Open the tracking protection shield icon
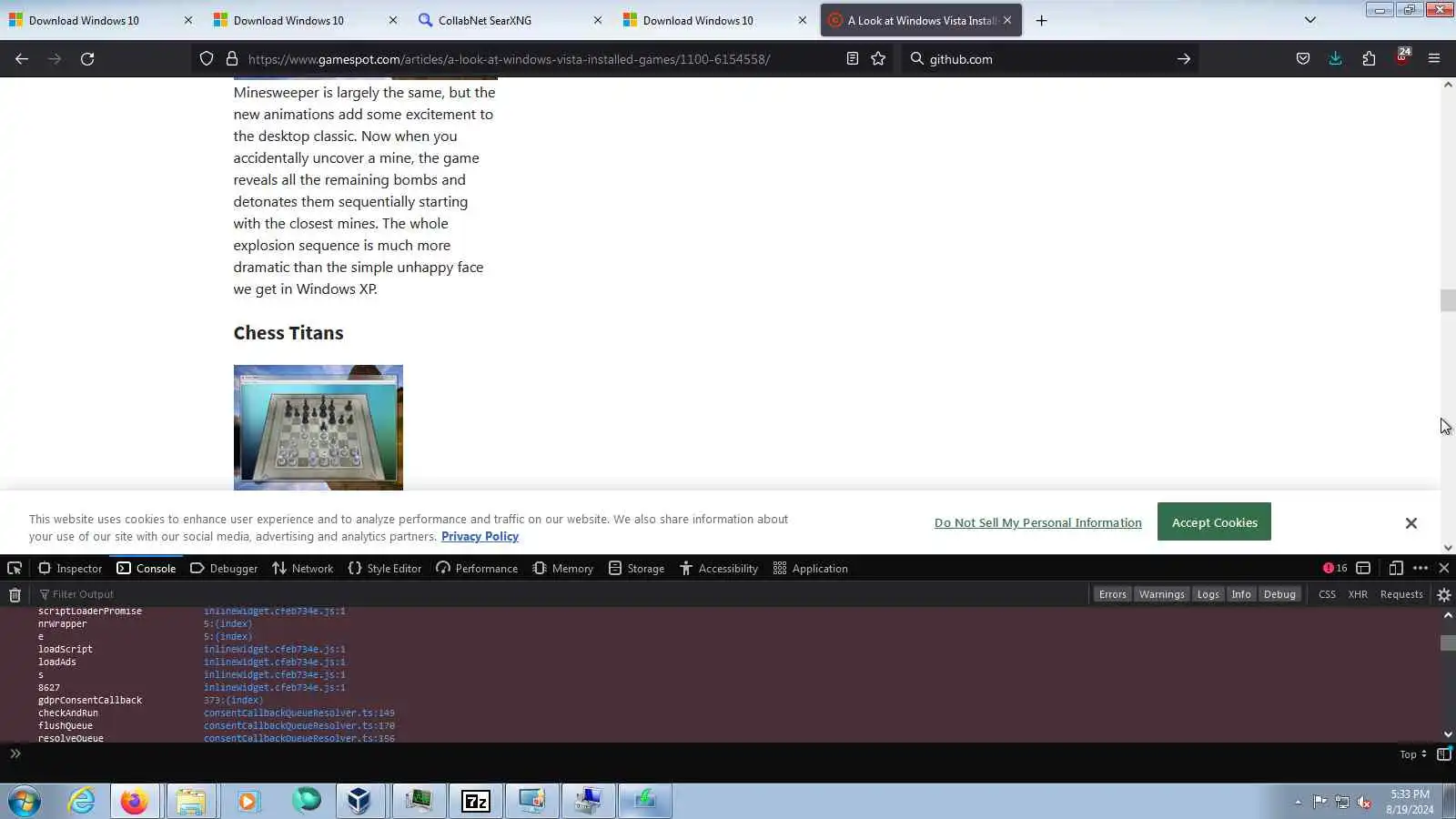The image size is (1456, 819). click(x=207, y=59)
